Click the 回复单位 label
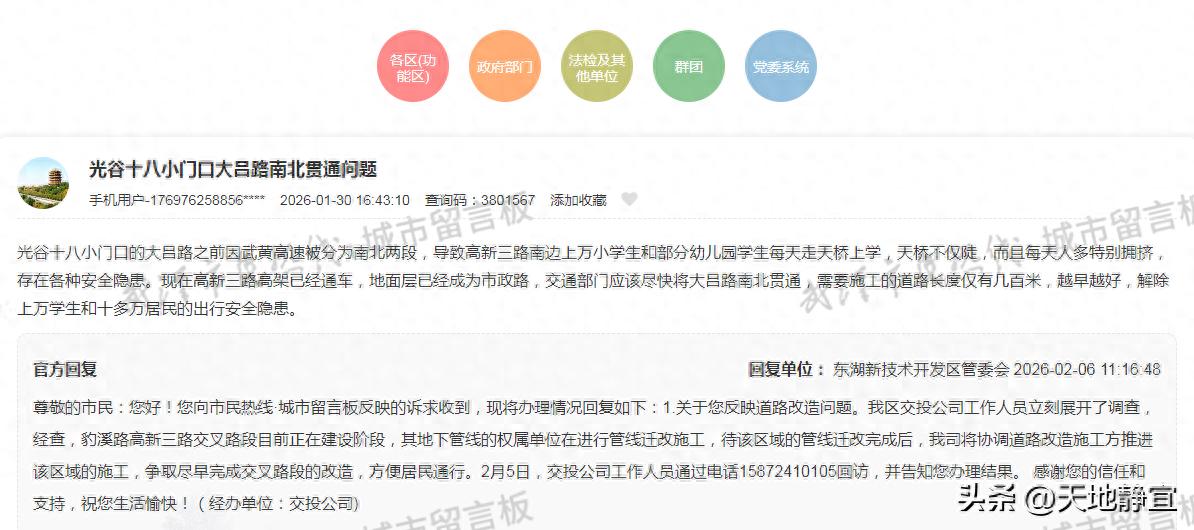Image resolution: width=1194 pixels, height=530 pixels. [786, 370]
